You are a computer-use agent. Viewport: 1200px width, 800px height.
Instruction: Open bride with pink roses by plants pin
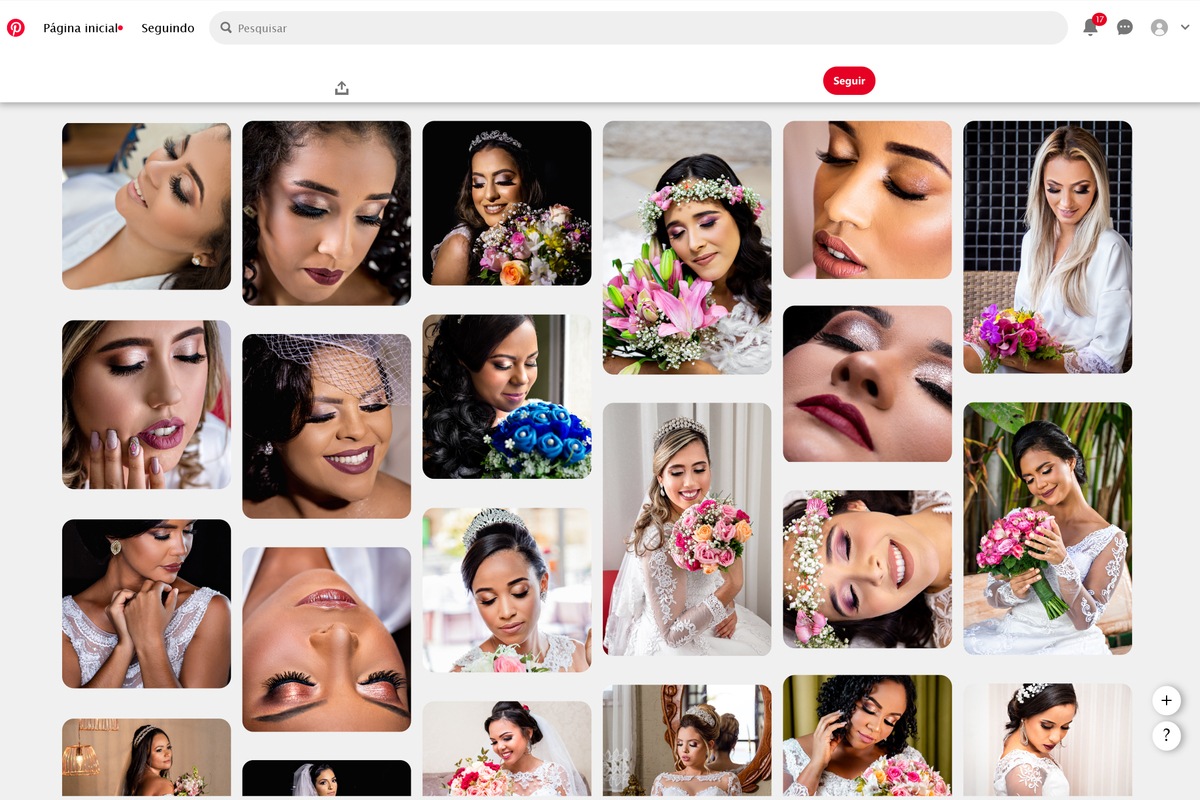1048,528
